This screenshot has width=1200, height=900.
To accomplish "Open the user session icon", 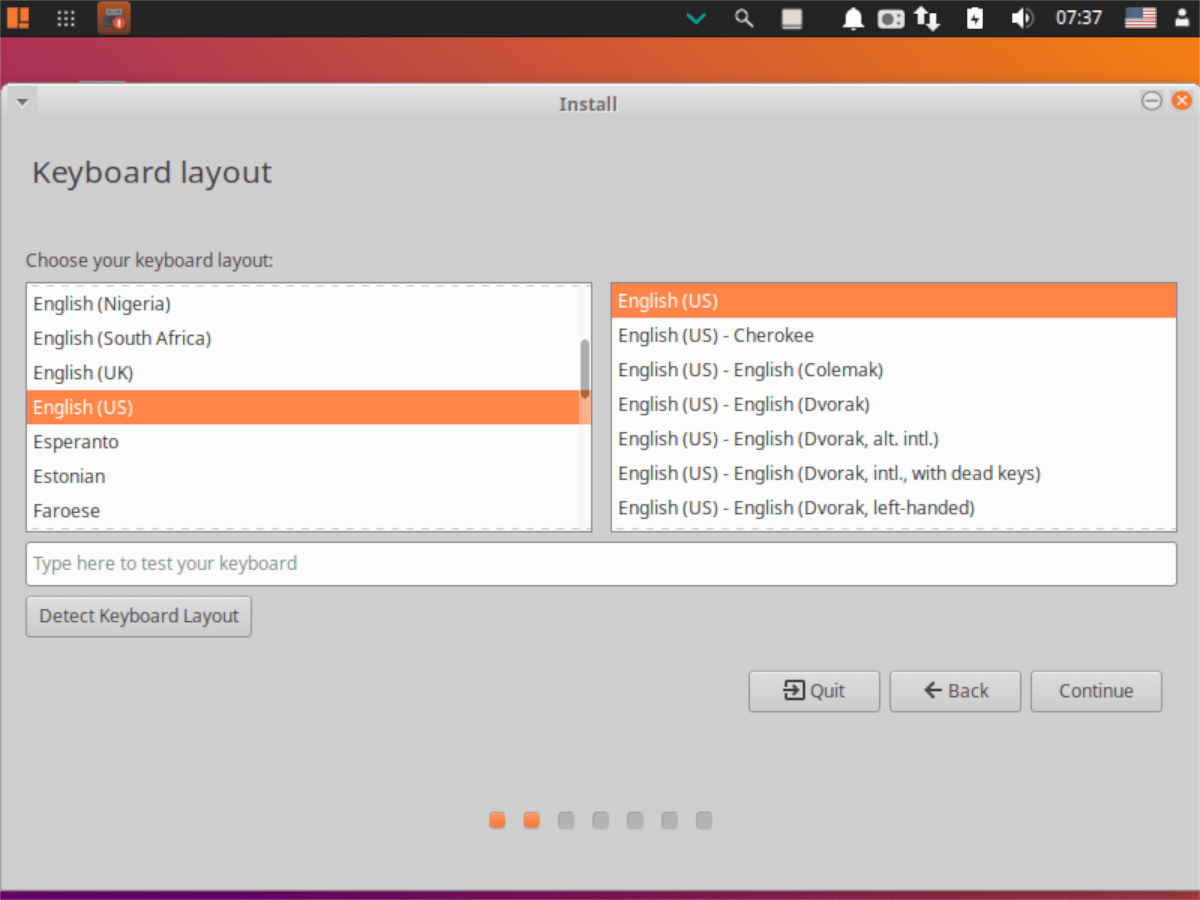I will 1182,18.
